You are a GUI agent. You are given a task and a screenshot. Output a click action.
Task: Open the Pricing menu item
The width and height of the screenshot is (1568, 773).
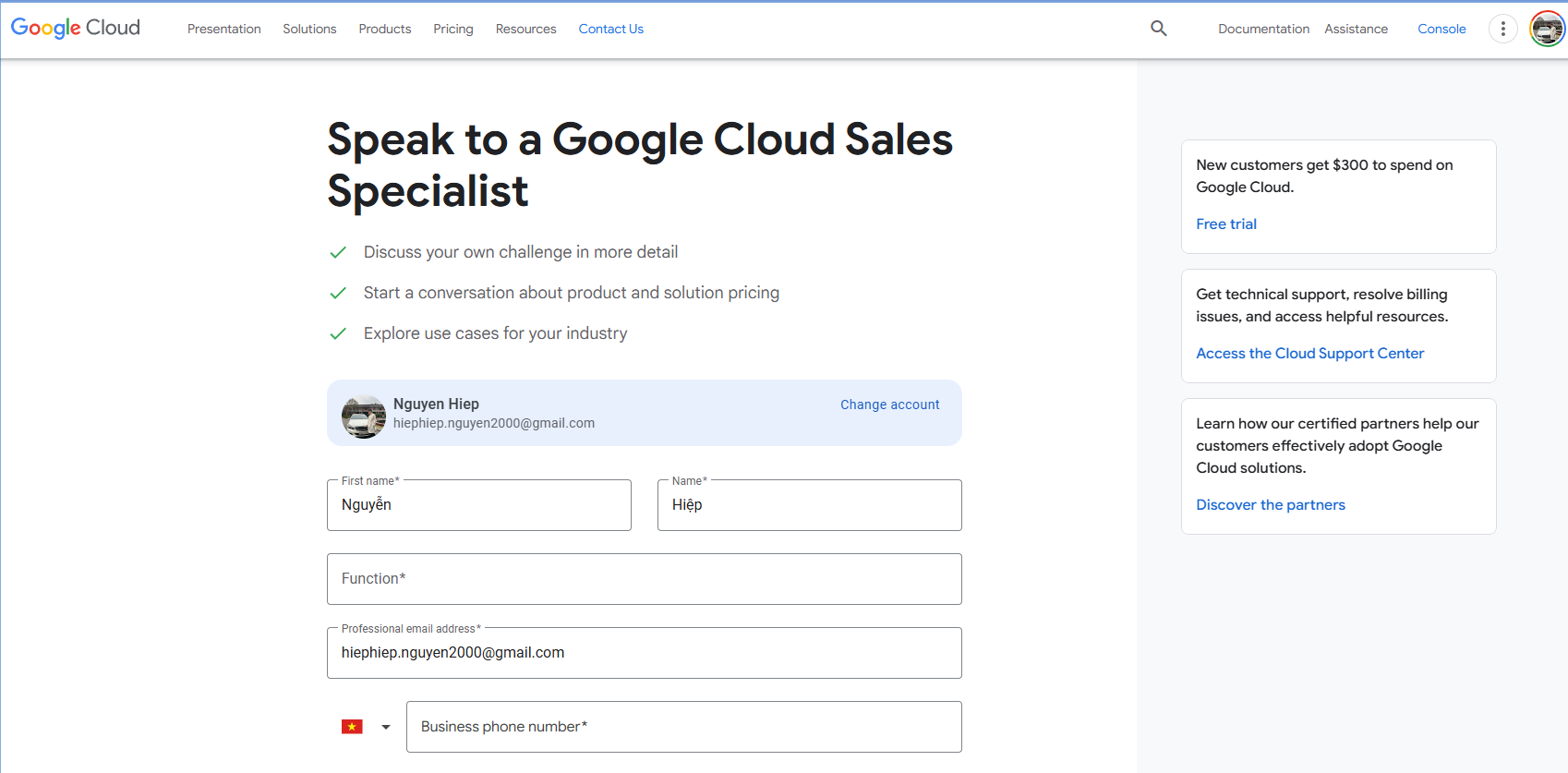pyautogui.click(x=453, y=29)
